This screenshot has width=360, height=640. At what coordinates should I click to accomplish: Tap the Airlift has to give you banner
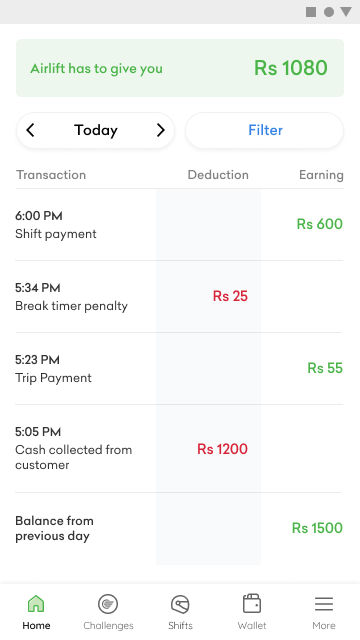click(180, 68)
